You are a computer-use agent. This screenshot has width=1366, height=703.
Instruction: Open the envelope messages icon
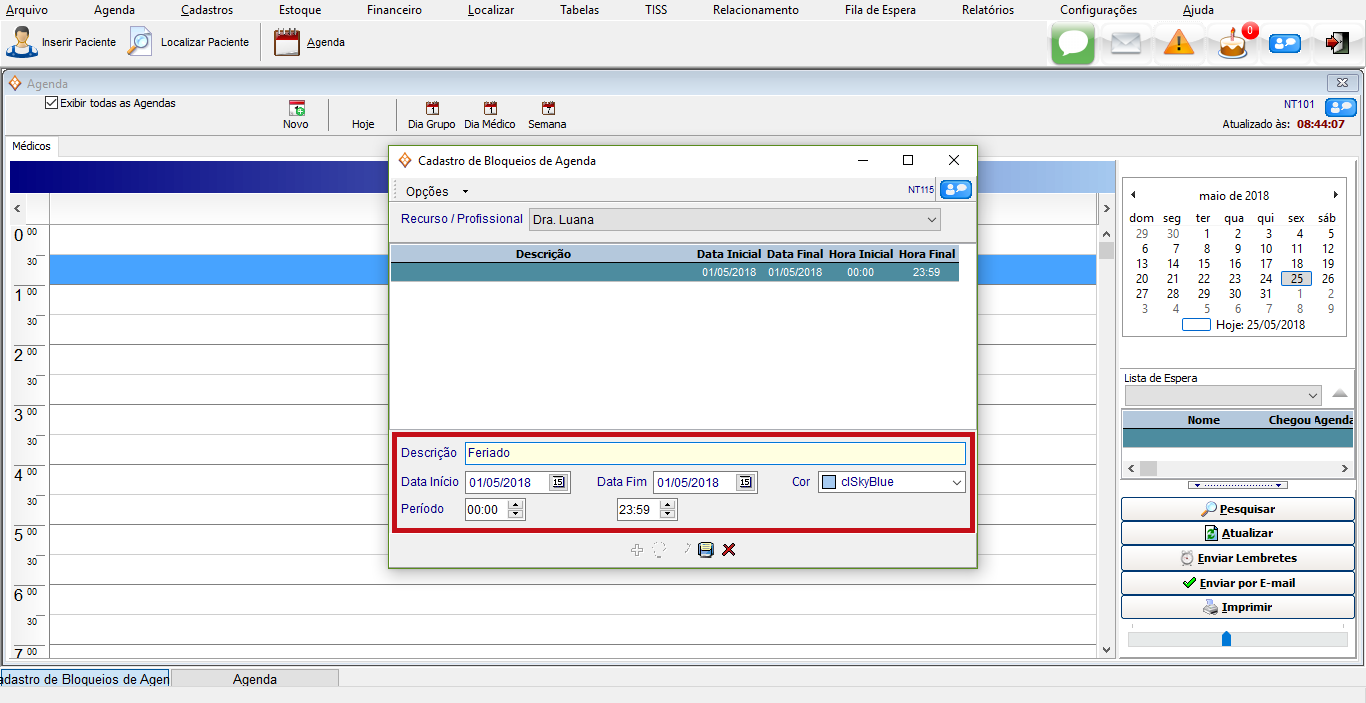click(x=1126, y=44)
